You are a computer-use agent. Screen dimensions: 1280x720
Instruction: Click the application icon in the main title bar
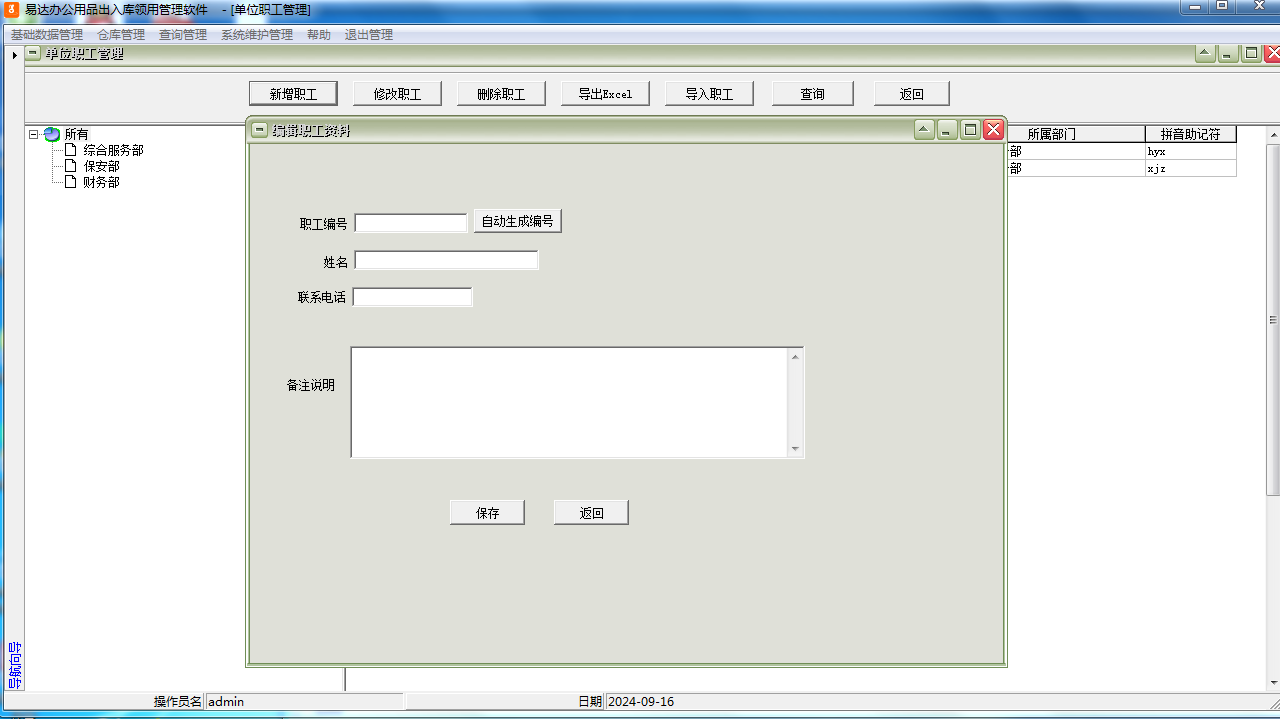click(9, 9)
